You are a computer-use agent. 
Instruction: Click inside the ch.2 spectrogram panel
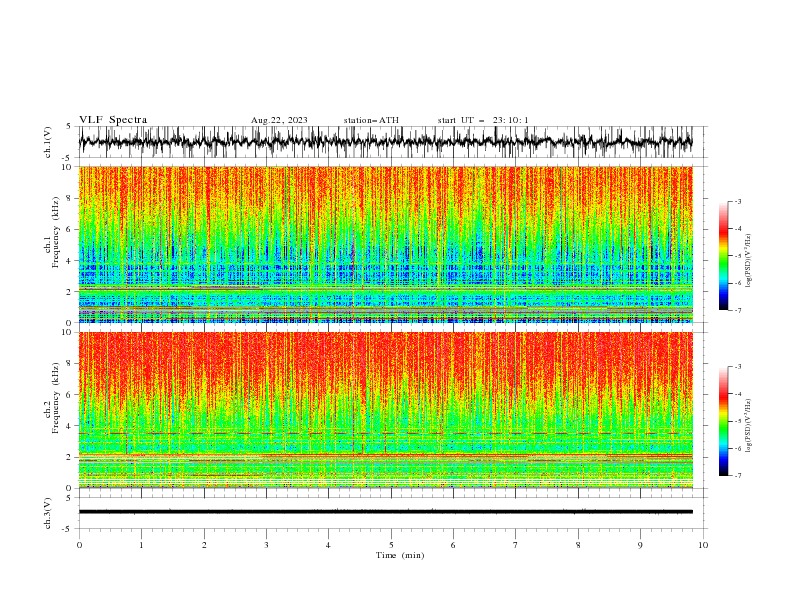click(385, 410)
